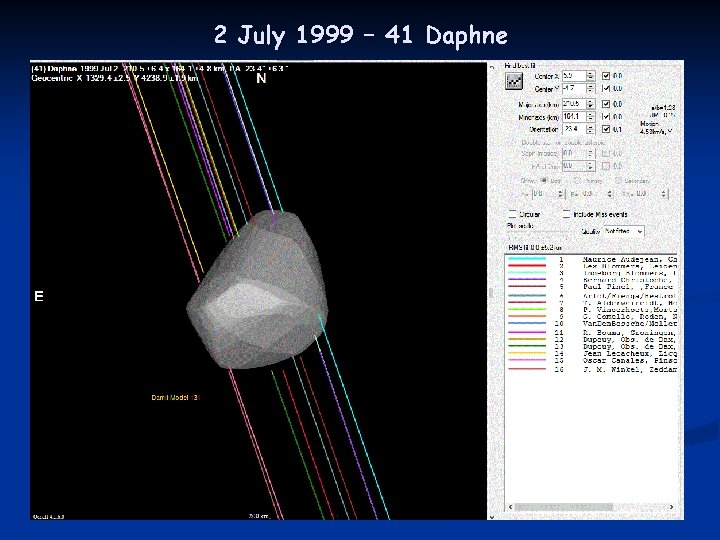This screenshot has height=540, width=720.
Task: Click the a/b=1.28 ratio readout
Action: 663,107
